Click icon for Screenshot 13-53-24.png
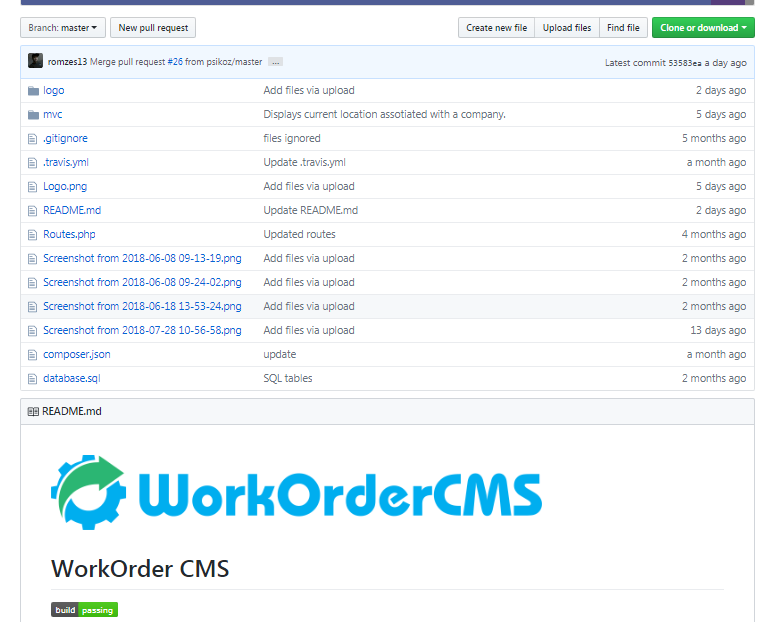 coord(33,307)
